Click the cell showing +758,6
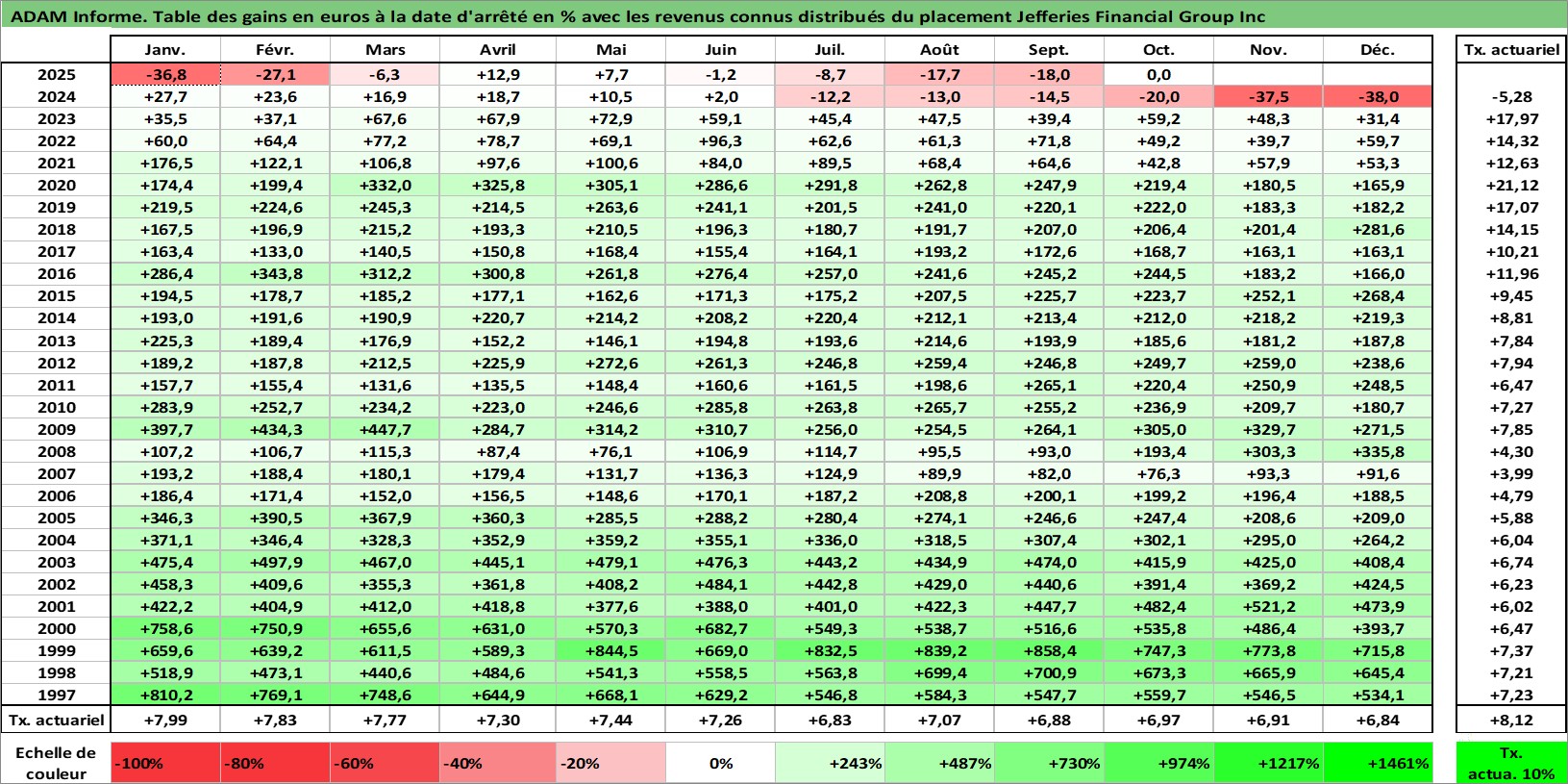 pyautogui.click(x=166, y=629)
